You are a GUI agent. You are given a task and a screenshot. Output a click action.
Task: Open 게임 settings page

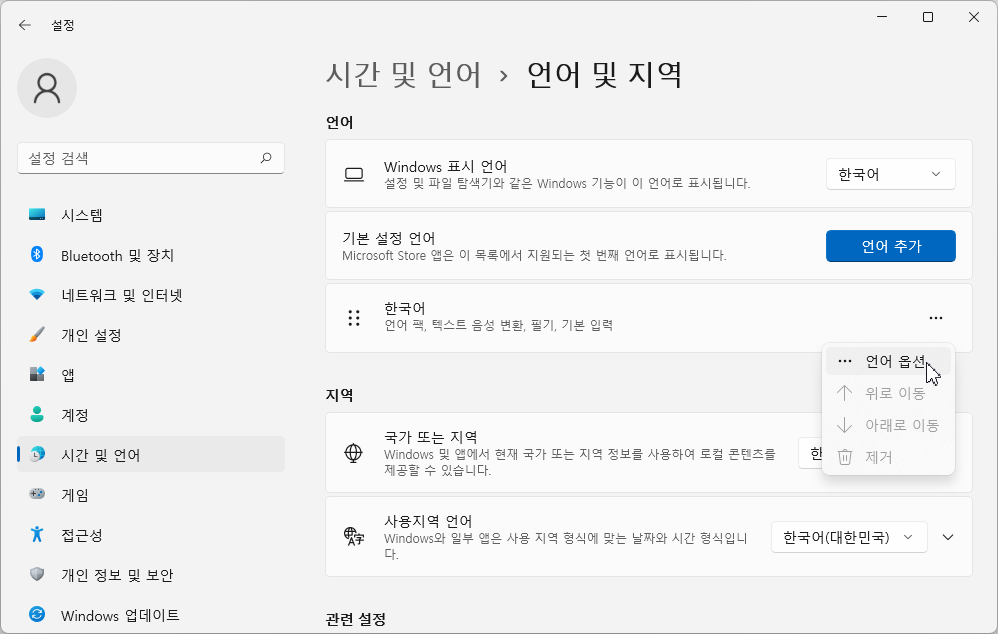tap(151, 495)
